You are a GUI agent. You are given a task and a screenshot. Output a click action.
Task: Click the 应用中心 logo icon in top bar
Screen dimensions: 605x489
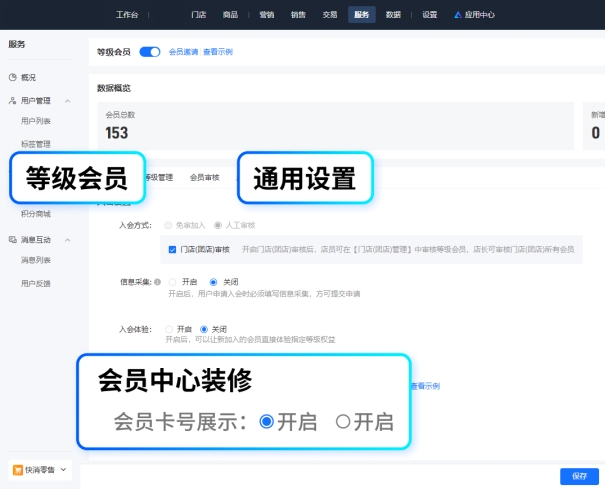tap(457, 15)
